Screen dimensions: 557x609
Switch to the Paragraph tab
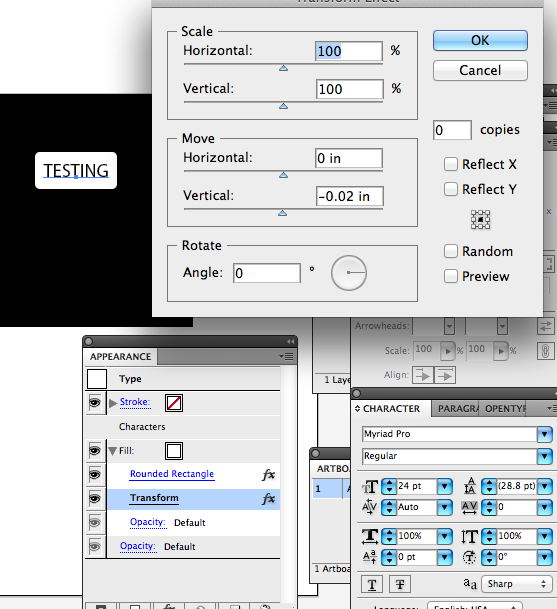458,409
